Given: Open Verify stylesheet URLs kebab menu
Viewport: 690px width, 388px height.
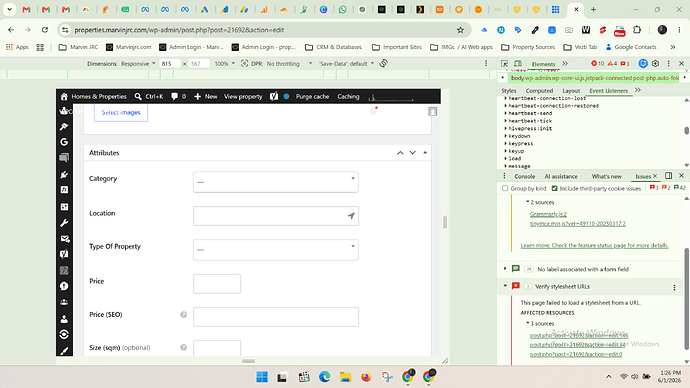Looking at the screenshot, I should [674, 288].
